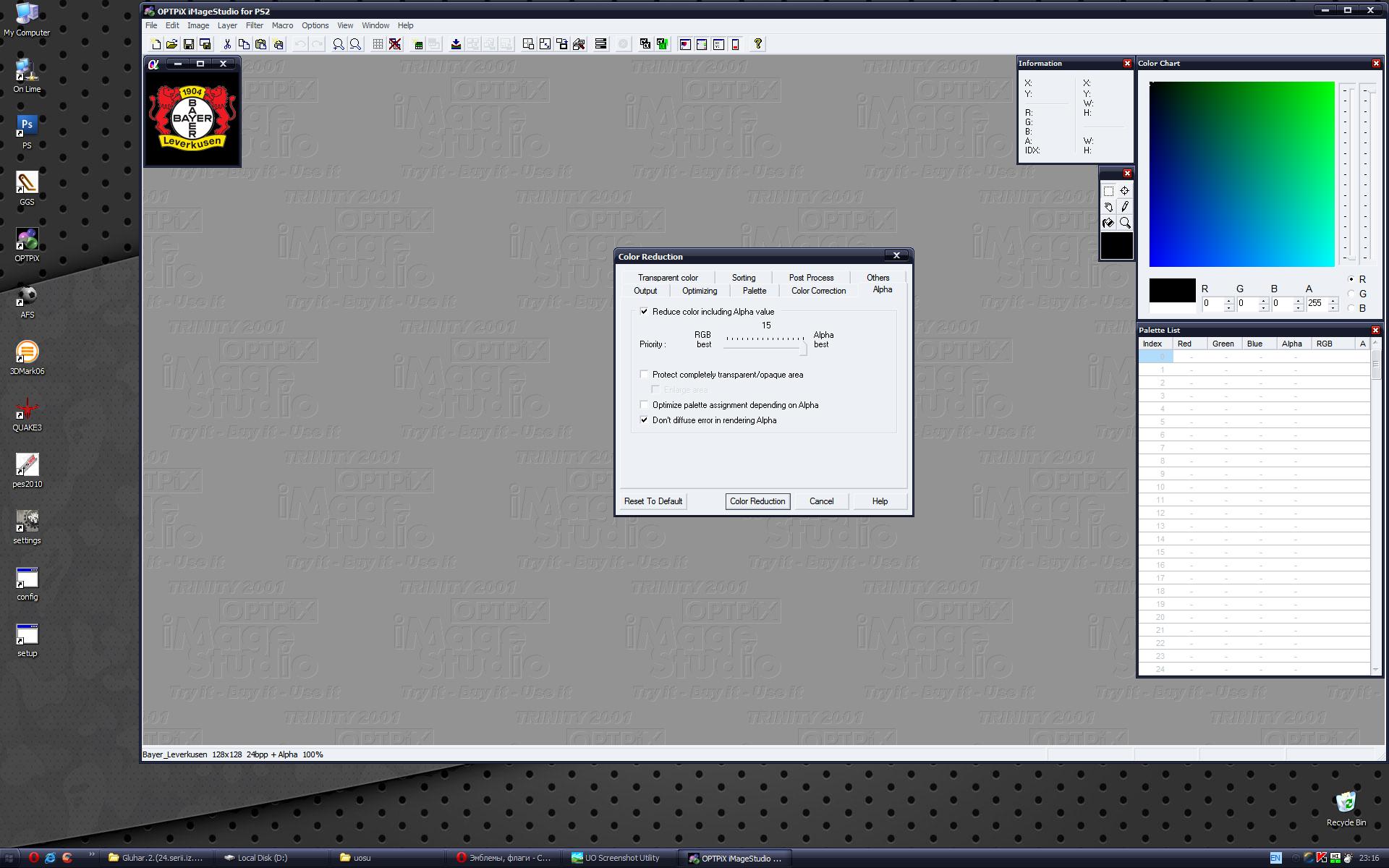Increase the R value with up stepper
1389x868 pixels.
pyautogui.click(x=1228, y=300)
